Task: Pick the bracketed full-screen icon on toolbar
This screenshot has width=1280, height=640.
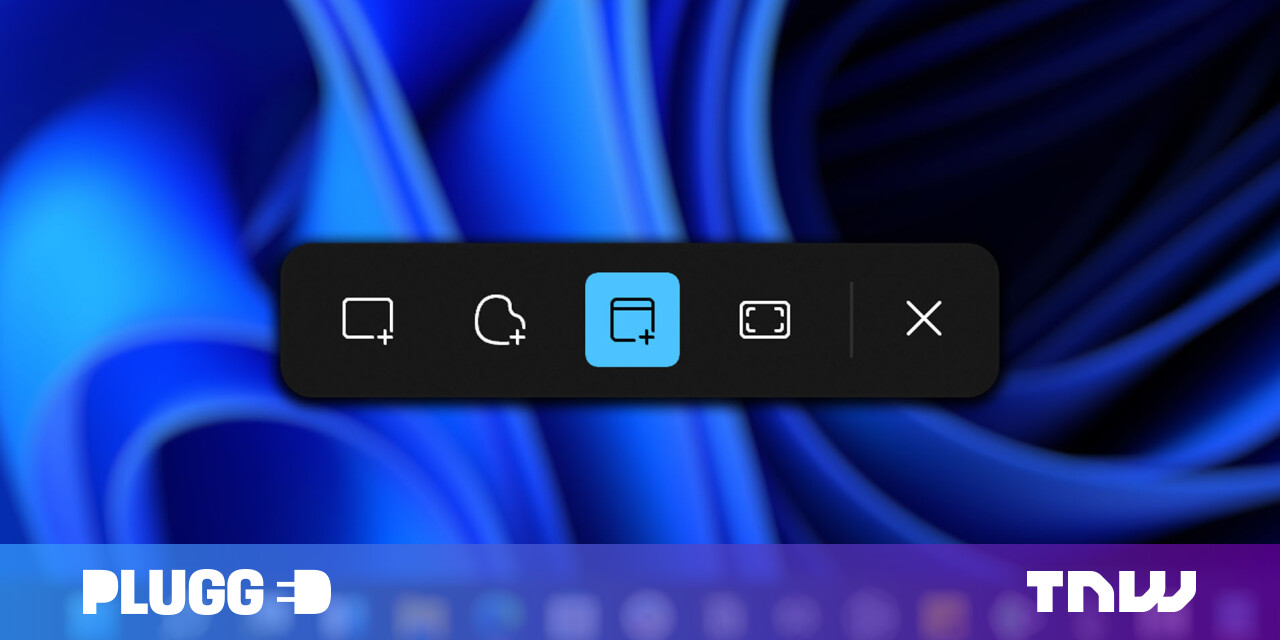Action: [763, 319]
